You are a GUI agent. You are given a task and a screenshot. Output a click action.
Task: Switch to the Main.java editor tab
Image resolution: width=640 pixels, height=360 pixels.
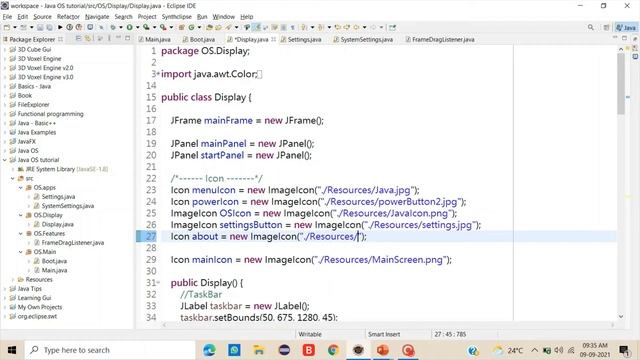155,39
